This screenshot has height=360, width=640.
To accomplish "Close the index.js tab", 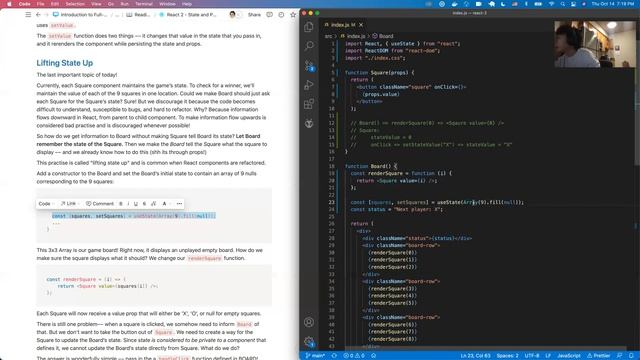I will 361,25.
